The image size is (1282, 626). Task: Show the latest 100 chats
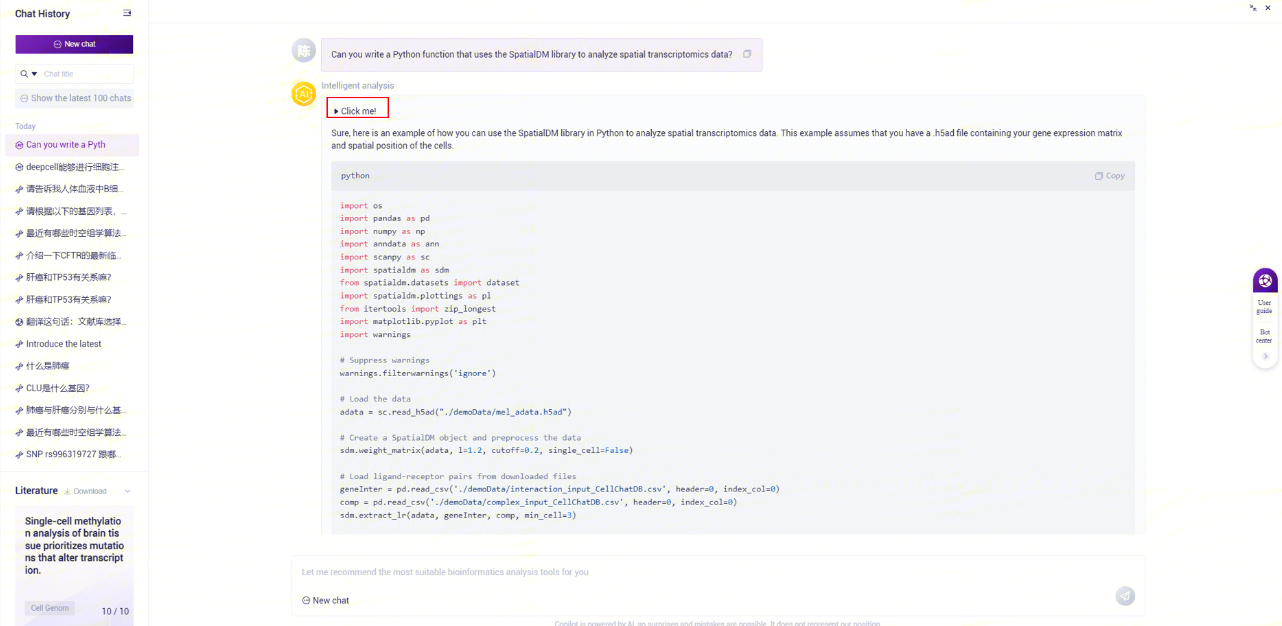[75, 98]
